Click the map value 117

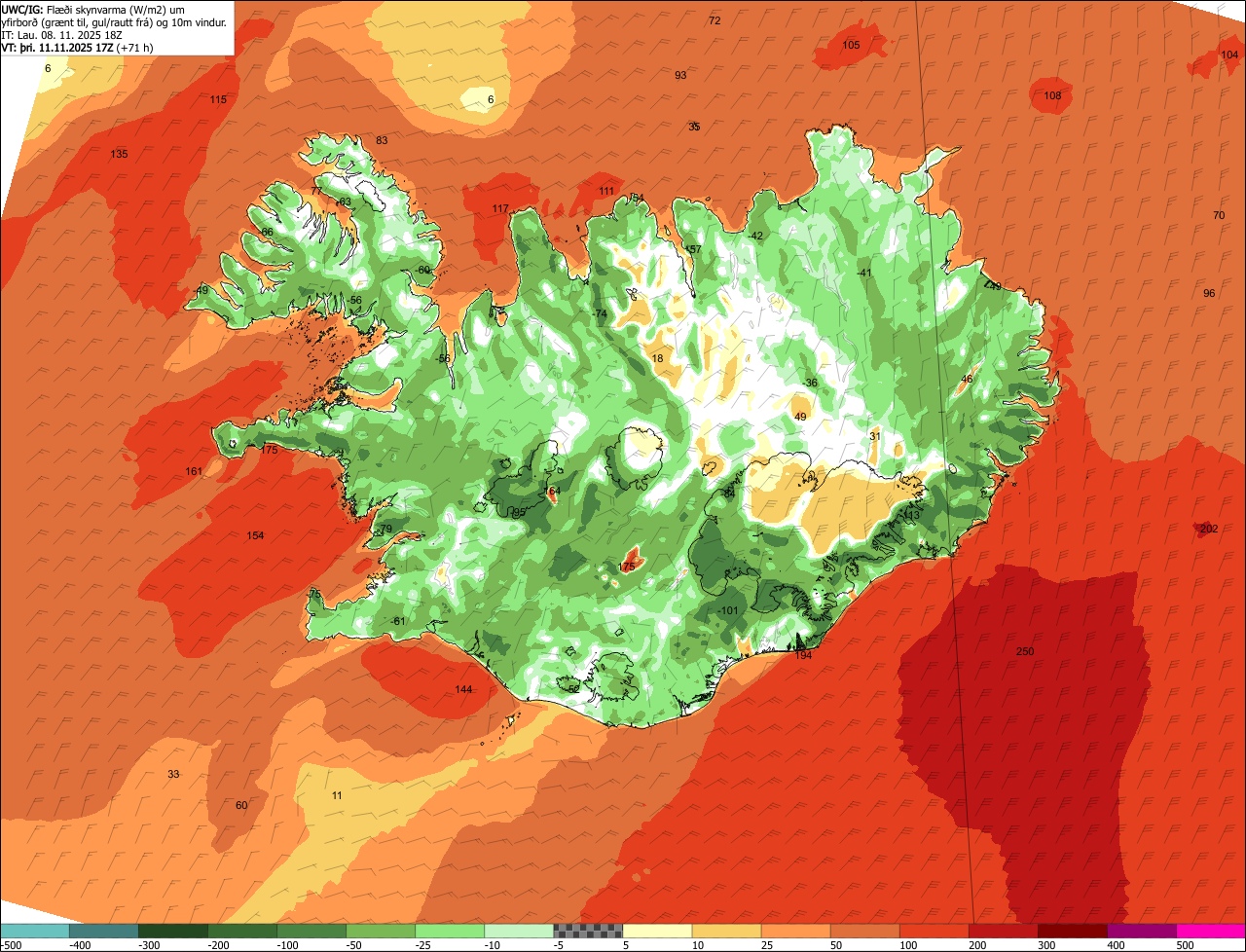coord(500,208)
